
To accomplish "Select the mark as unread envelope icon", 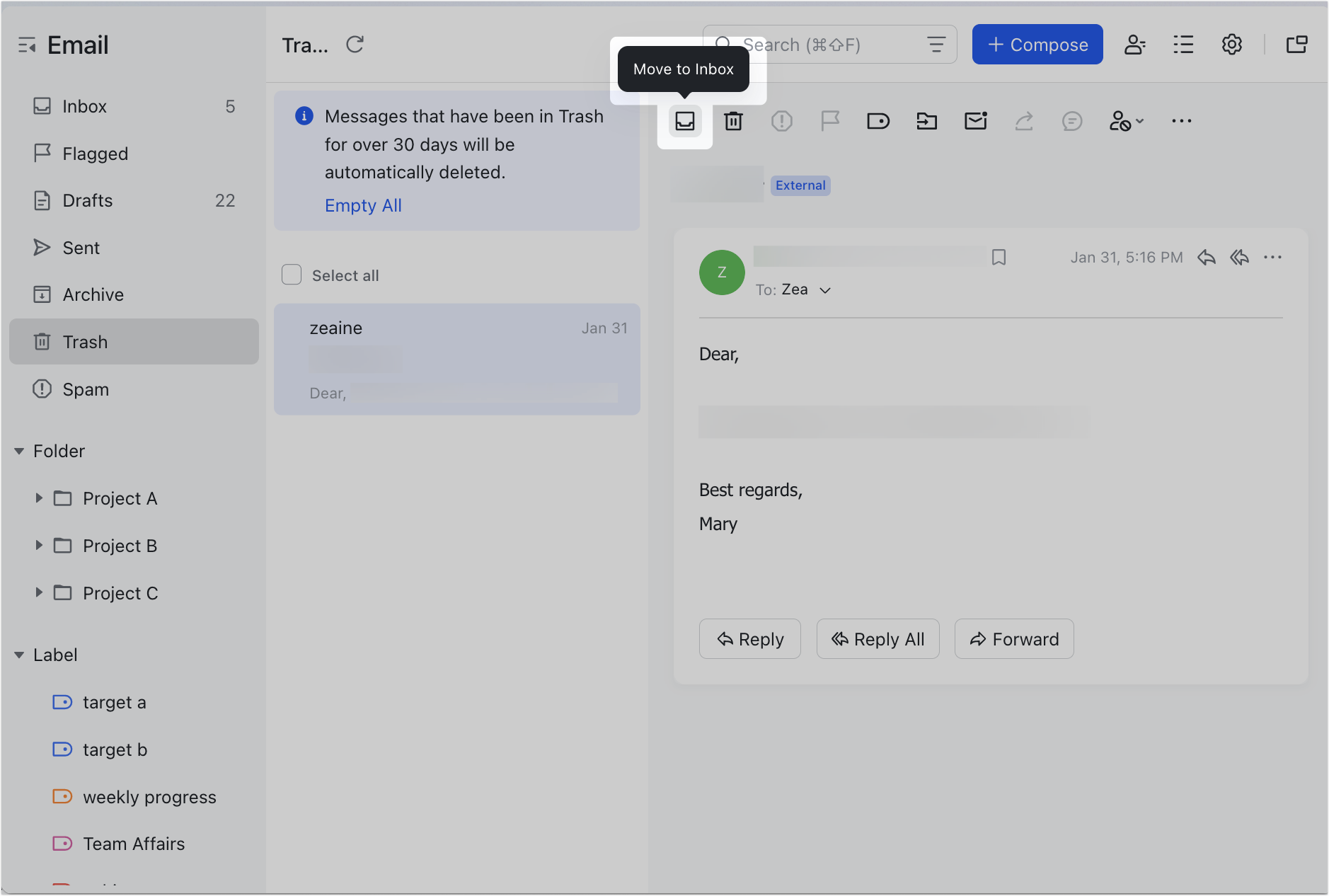I will [x=974, y=121].
